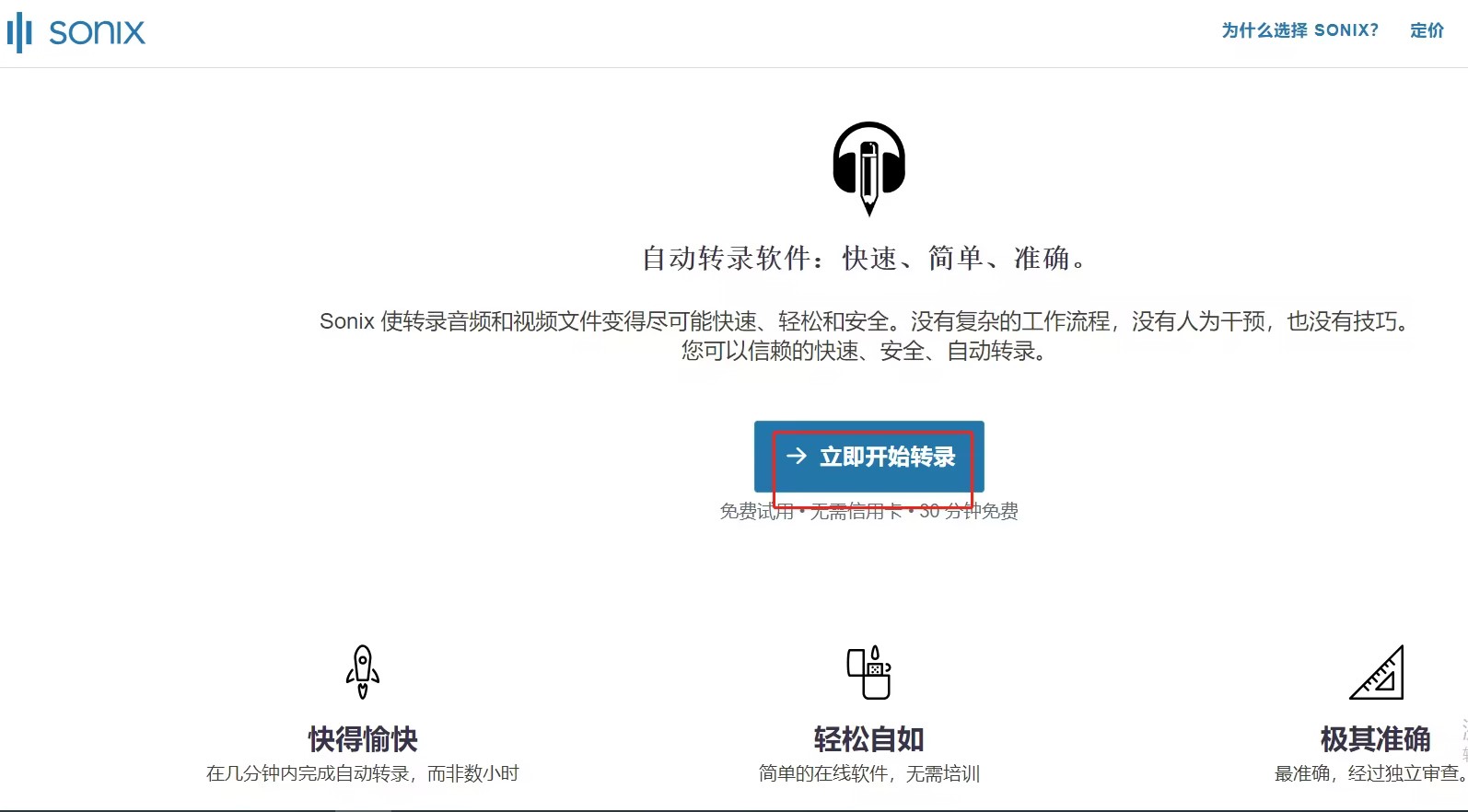Click the free trial note 免费试用 • 无需信用卡
Viewport: 1468px width, 812px height.
coord(810,511)
